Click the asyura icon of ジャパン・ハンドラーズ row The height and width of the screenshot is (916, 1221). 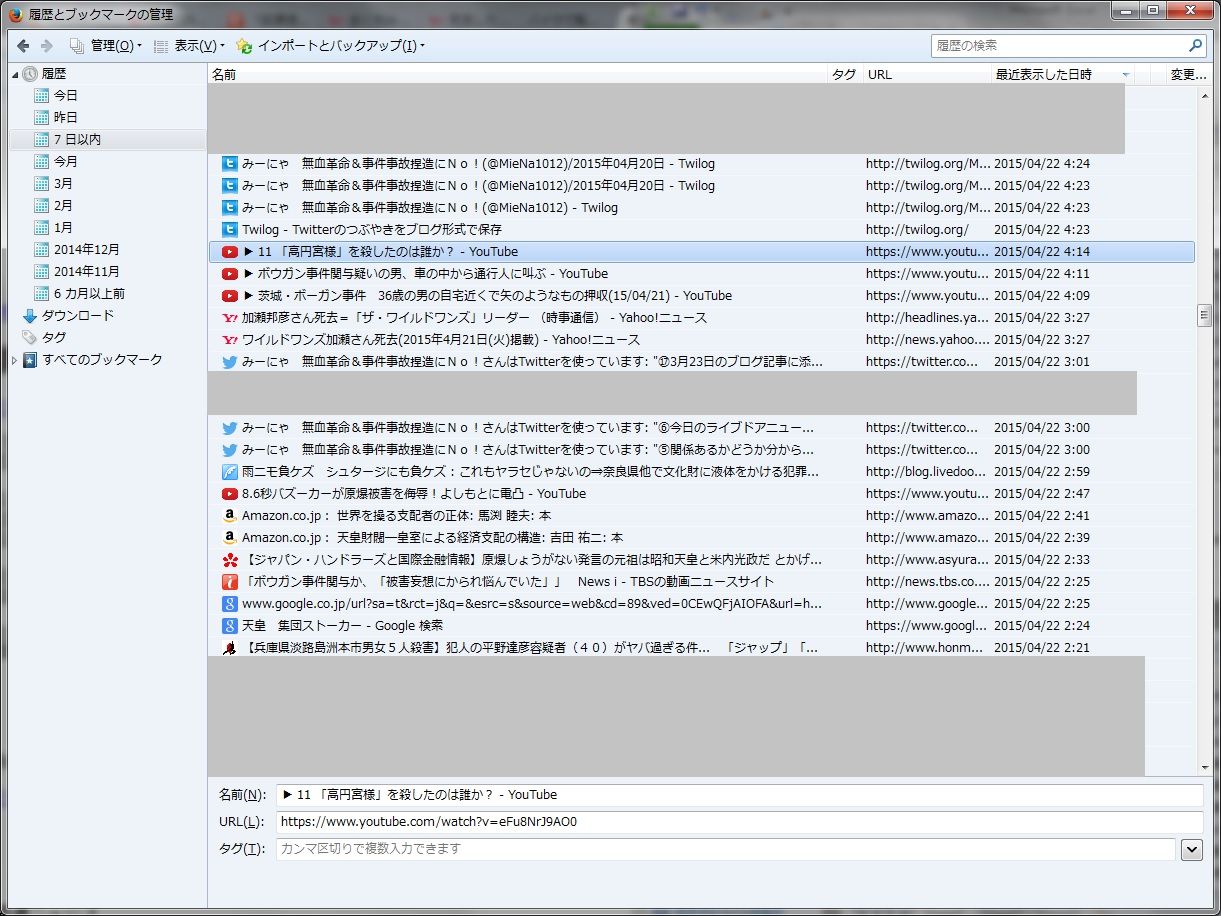tap(230, 560)
